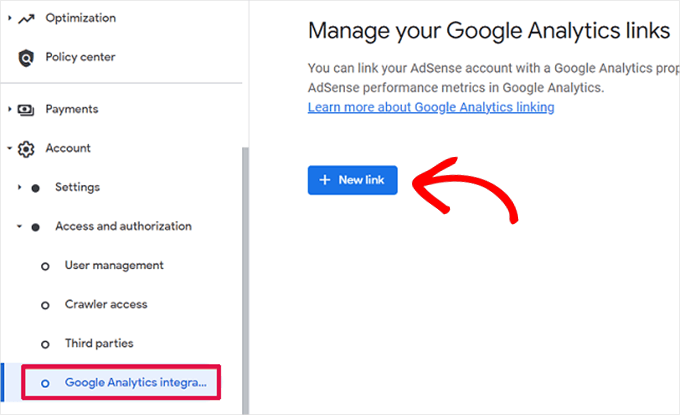Click the bullet circle beside Third parties
This screenshot has width=680, height=415.
point(45,344)
